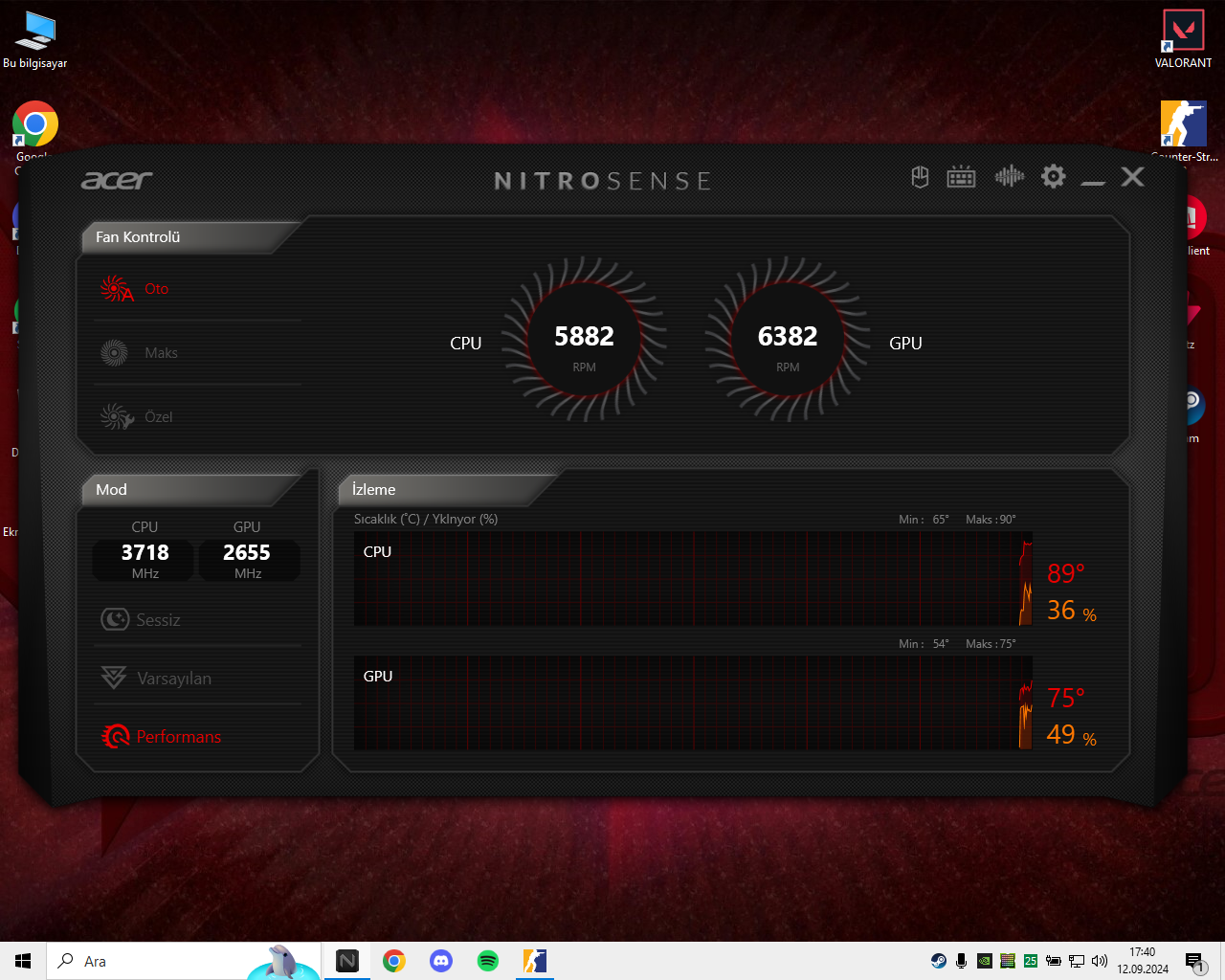The height and width of the screenshot is (980, 1225).
Task: Click the CPU temperature monitoring graph
Action: (693, 579)
